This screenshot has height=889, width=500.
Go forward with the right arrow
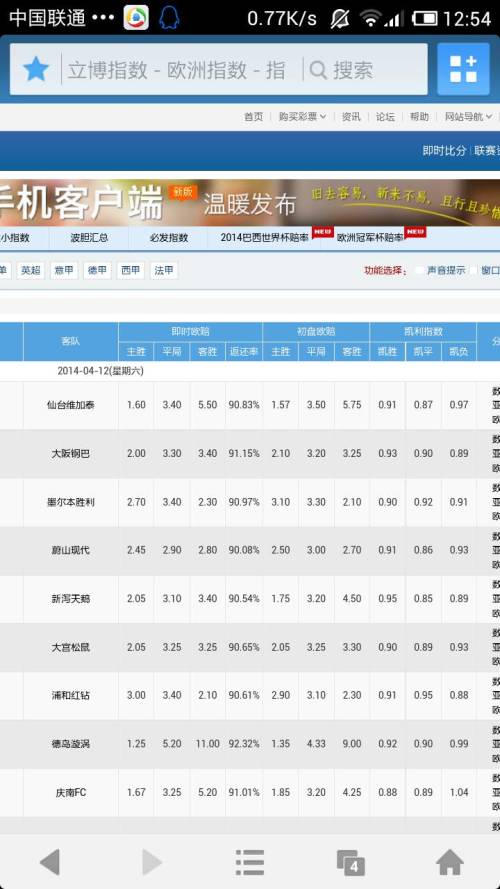(151, 862)
